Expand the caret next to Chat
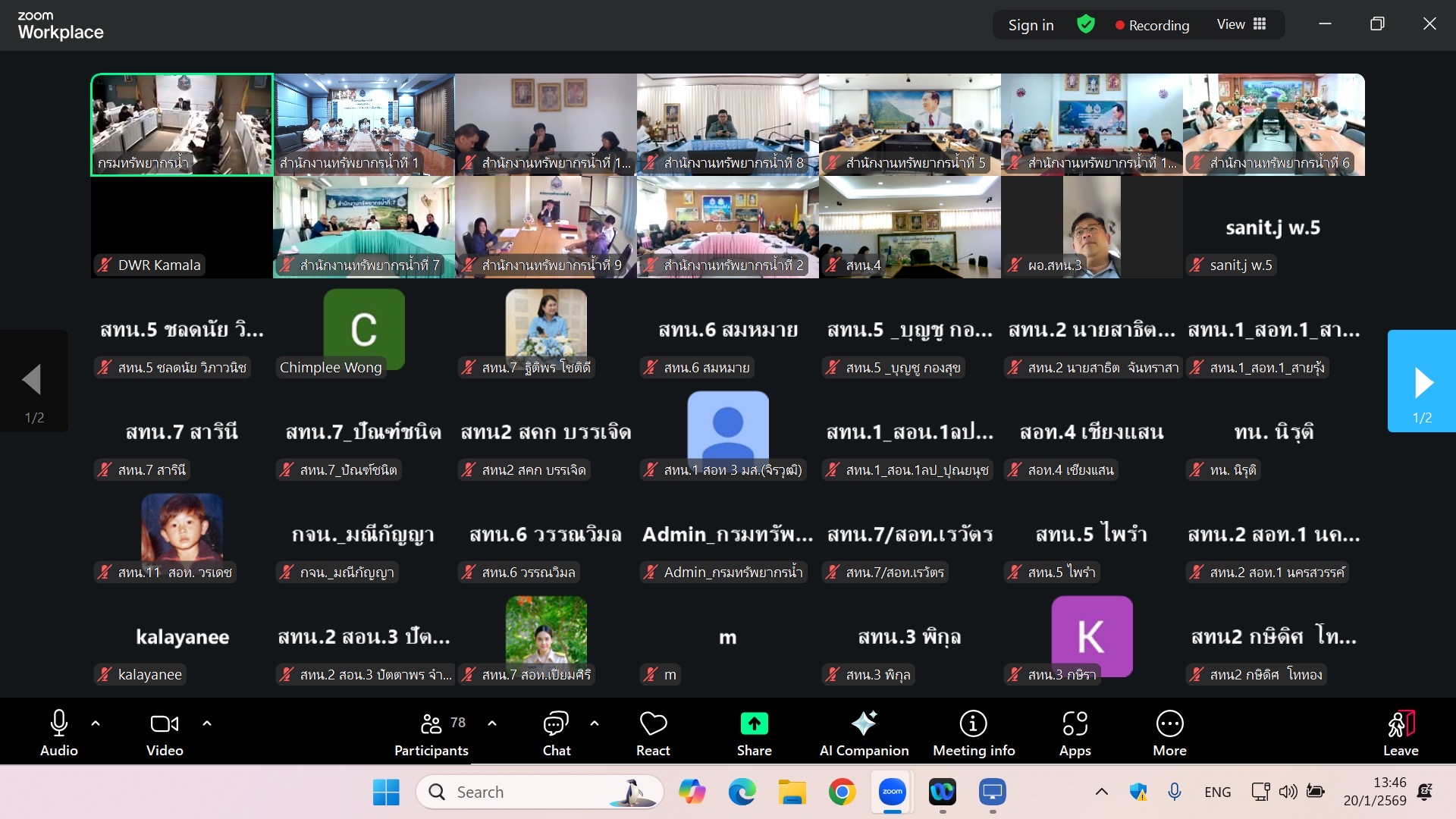 [x=595, y=723]
